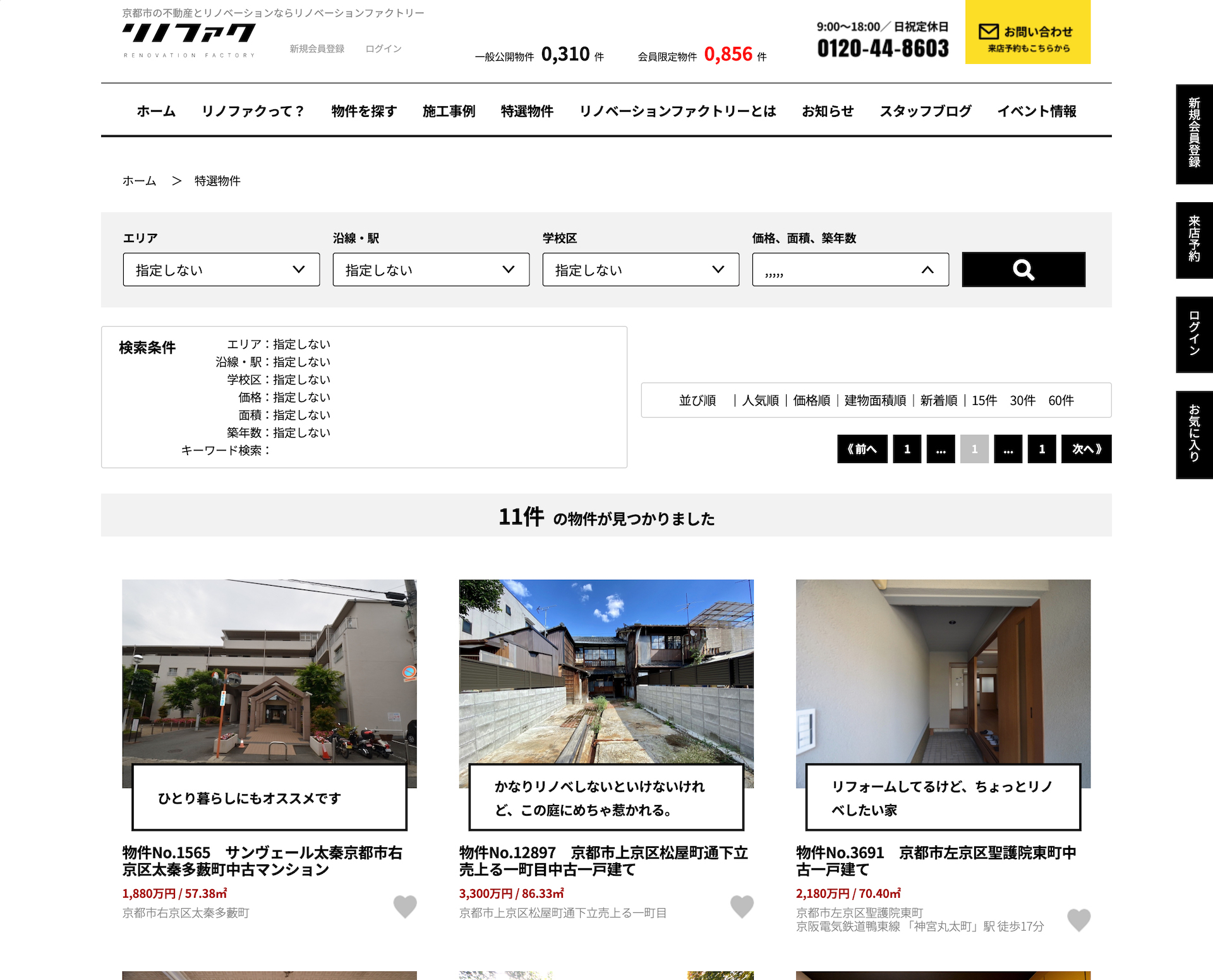1213x980 pixels.
Task: Favorite 物件No.12897 with heart icon
Action: 742,907
